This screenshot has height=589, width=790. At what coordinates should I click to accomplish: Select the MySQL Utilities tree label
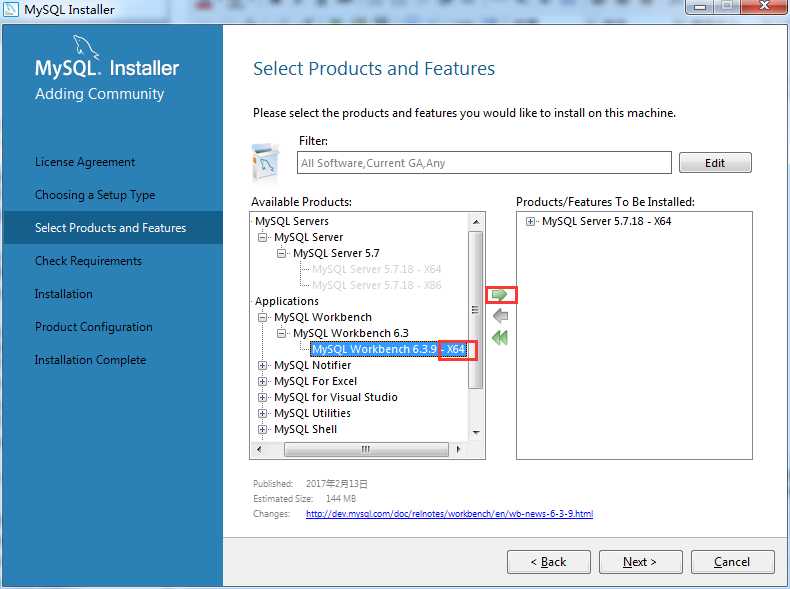(x=312, y=413)
